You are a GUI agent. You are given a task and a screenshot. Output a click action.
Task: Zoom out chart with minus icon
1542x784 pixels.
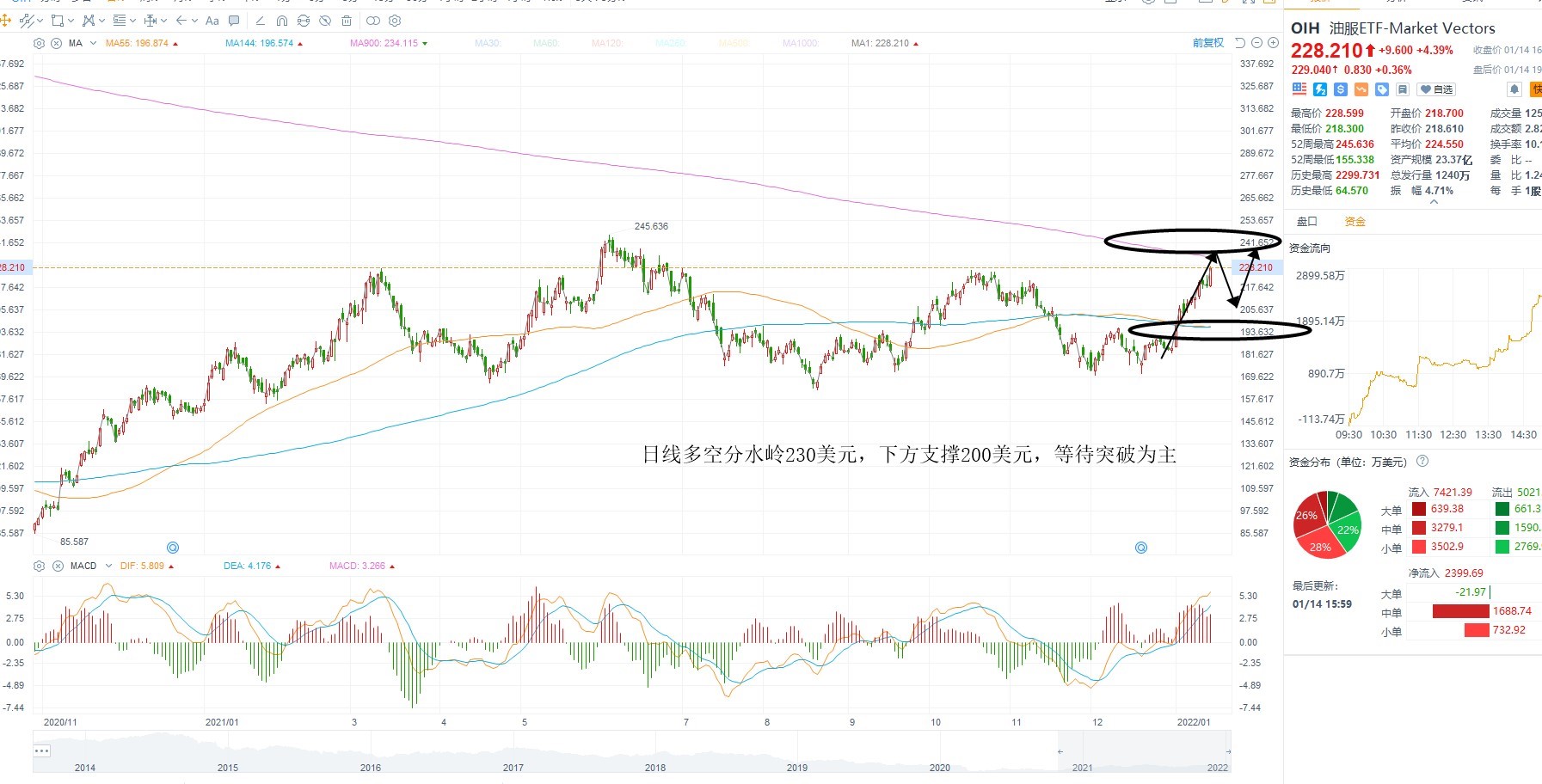tap(1256, 43)
